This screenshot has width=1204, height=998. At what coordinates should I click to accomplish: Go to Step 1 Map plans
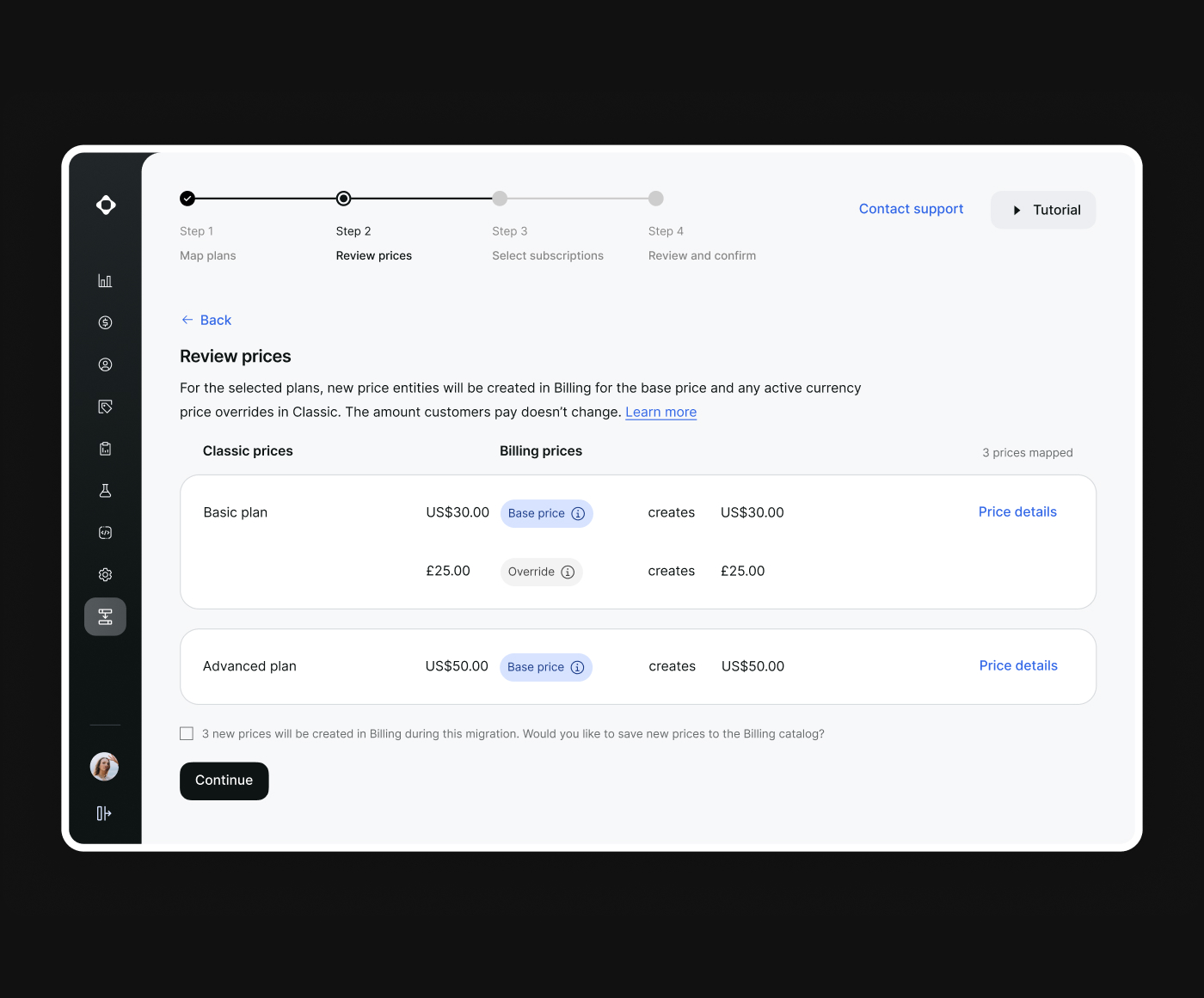click(187, 198)
